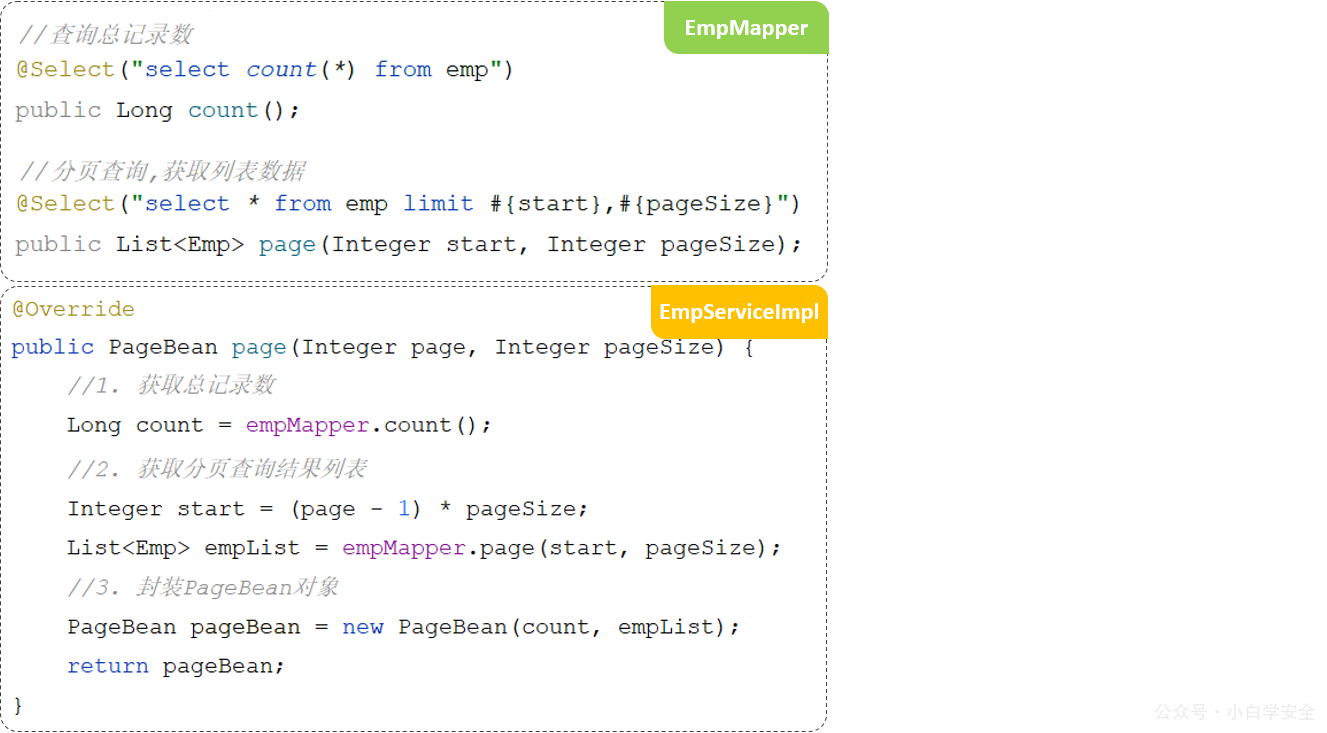The image size is (1327, 733).
Task: Click the orange EmpServiceImpl label
Action: pos(739,311)
